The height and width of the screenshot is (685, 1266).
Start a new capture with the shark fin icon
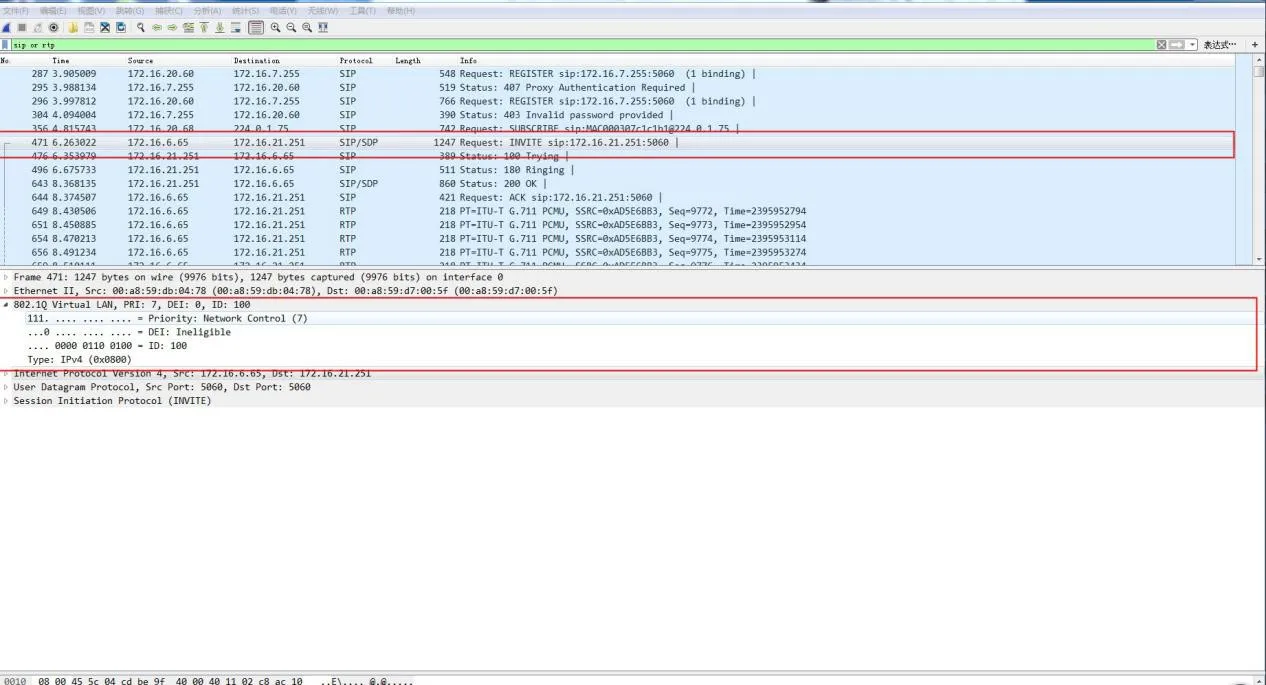[6, 27]
